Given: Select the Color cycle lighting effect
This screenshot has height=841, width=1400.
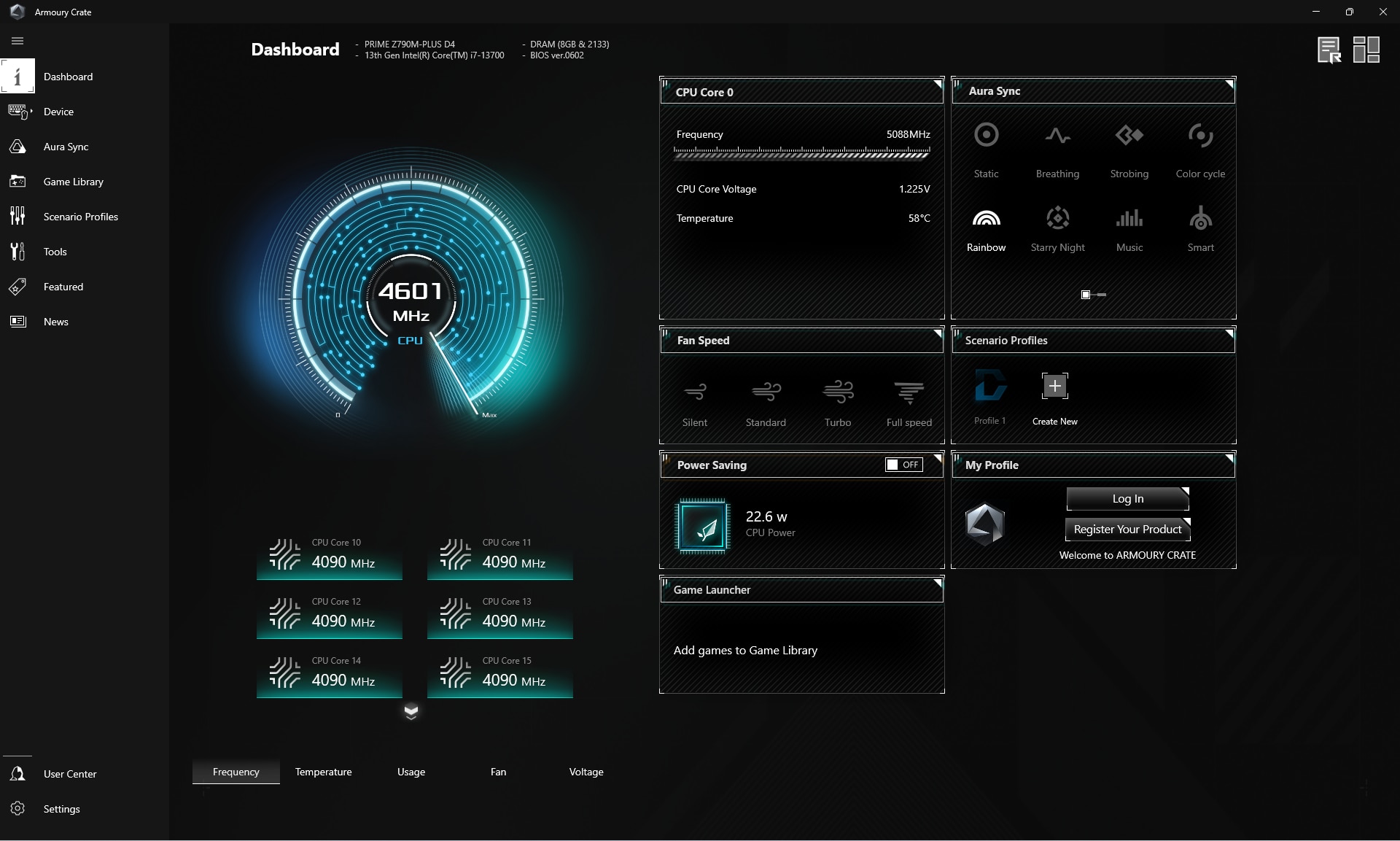Looking at the screenshot, I should [x=1200, y=150].
